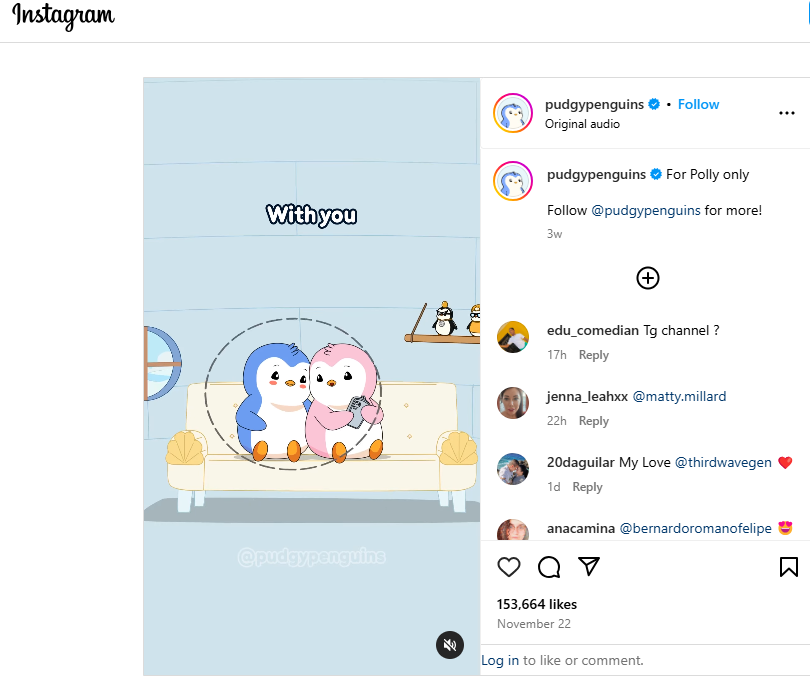Click the verified badge in caption
Screen dimensions: 810x691
(x=656, y=175)
